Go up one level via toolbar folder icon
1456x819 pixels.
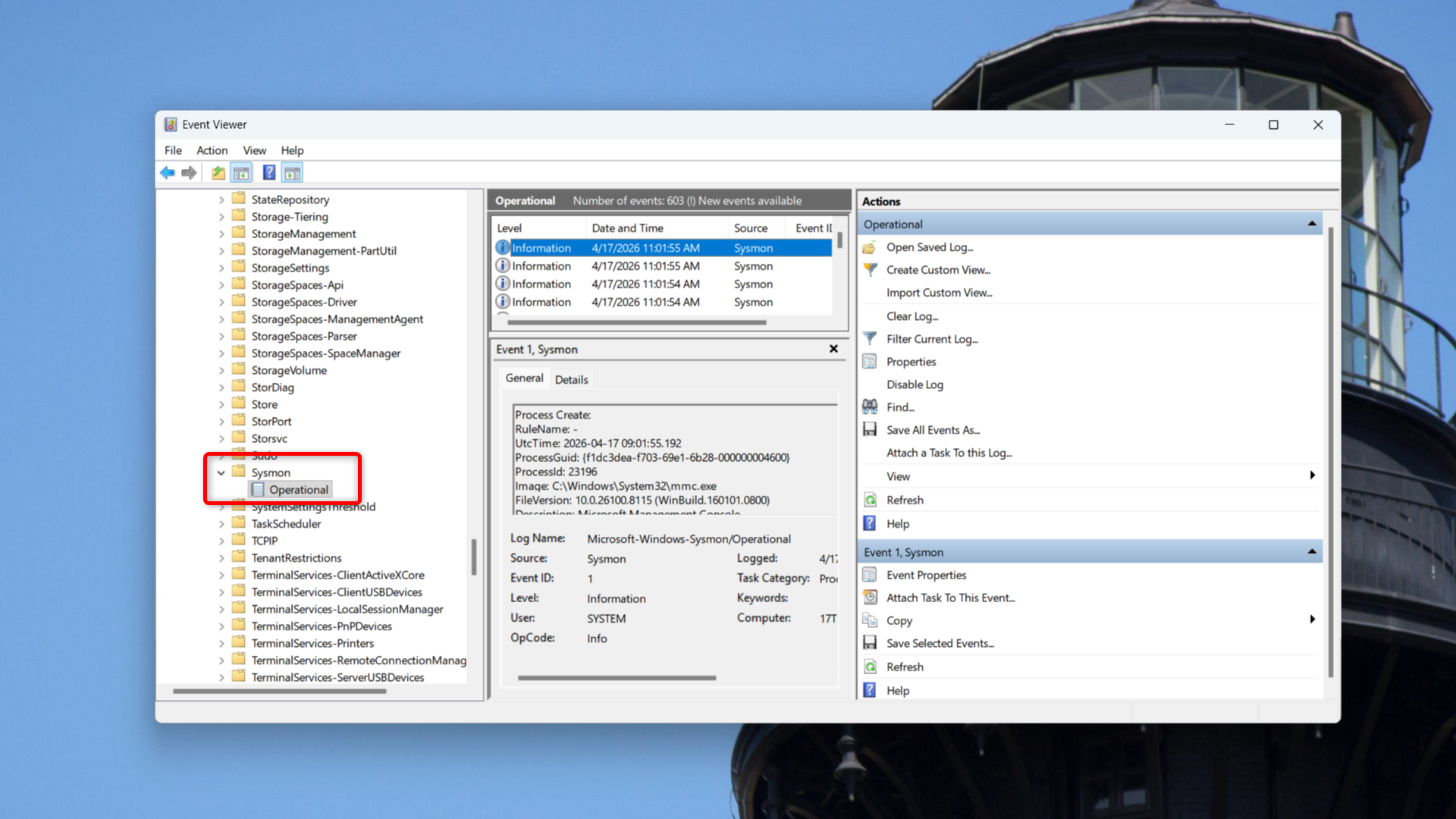tap(218, 173)
